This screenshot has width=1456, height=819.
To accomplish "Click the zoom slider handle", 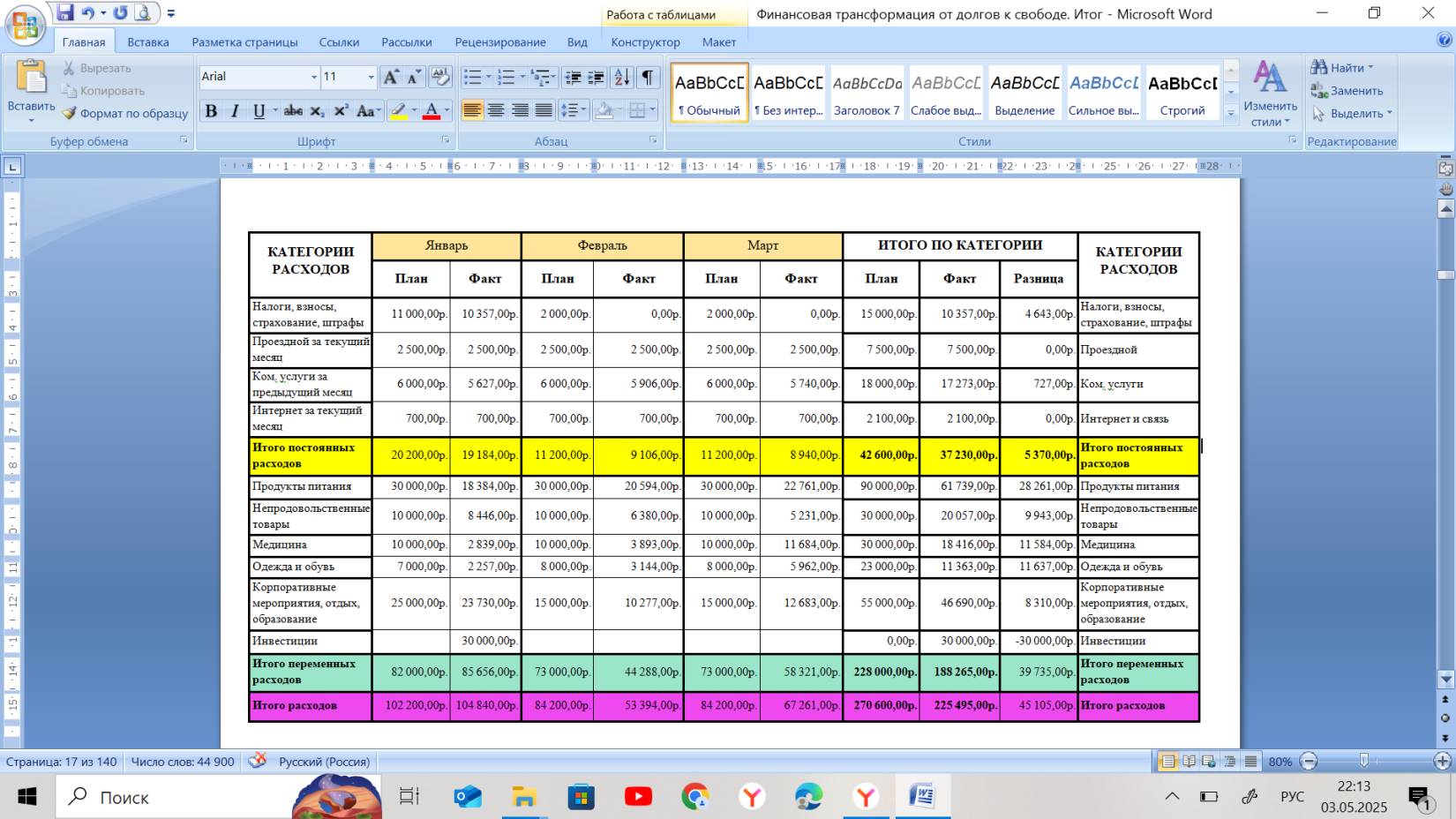I will click(x=1364, y=761).
